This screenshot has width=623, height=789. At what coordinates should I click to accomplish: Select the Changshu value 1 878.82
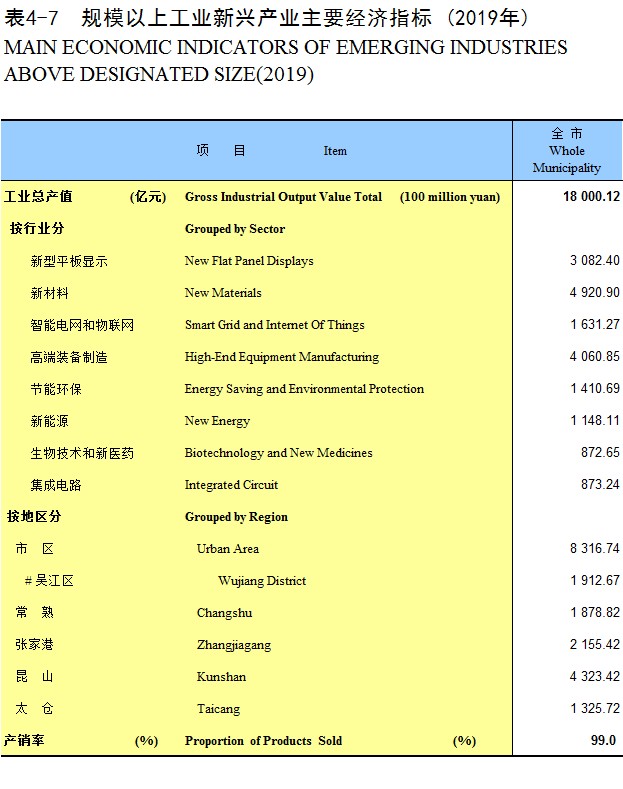click(595, 612)
